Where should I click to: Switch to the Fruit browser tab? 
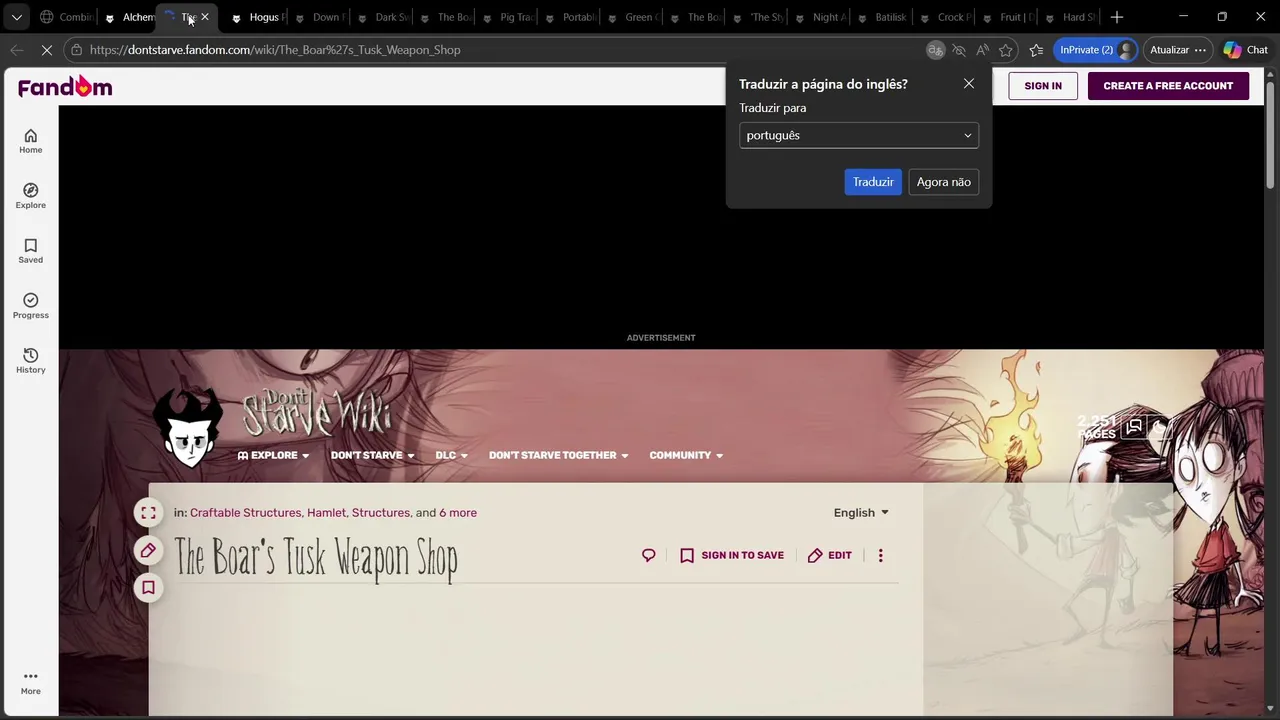[1008, 17]
